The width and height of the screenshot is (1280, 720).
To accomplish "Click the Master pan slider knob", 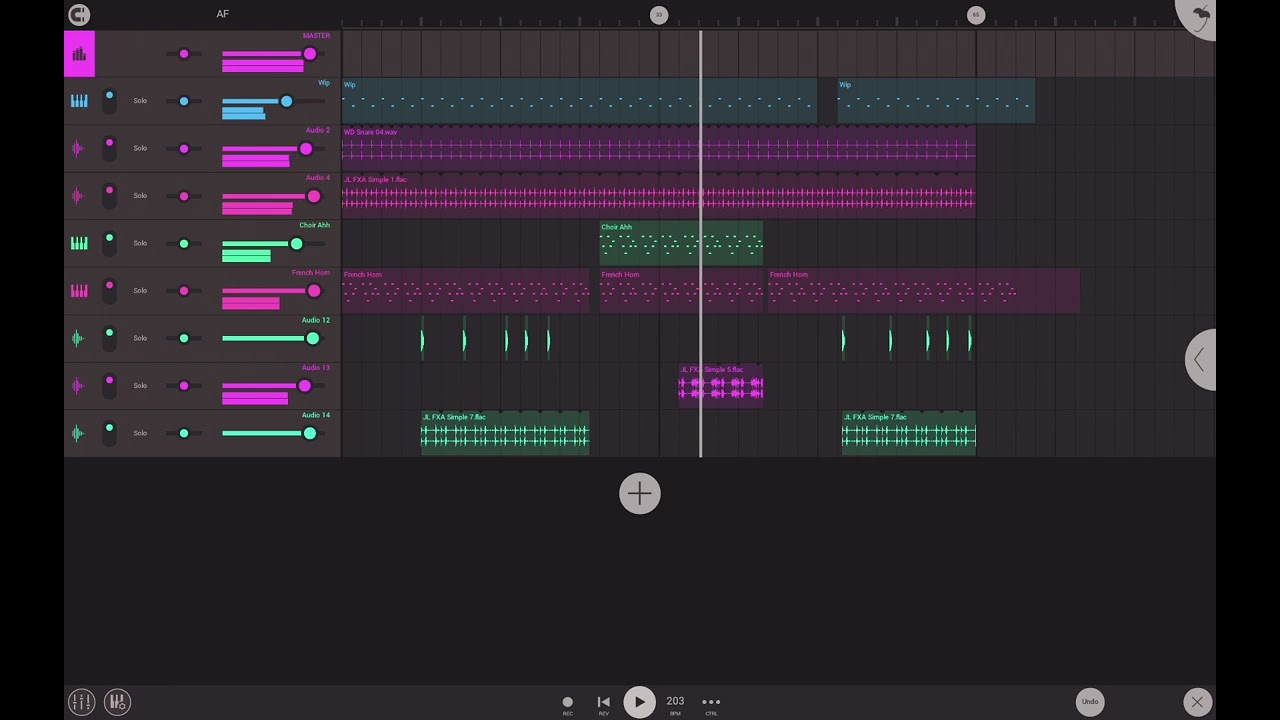I will click(184, 54).
